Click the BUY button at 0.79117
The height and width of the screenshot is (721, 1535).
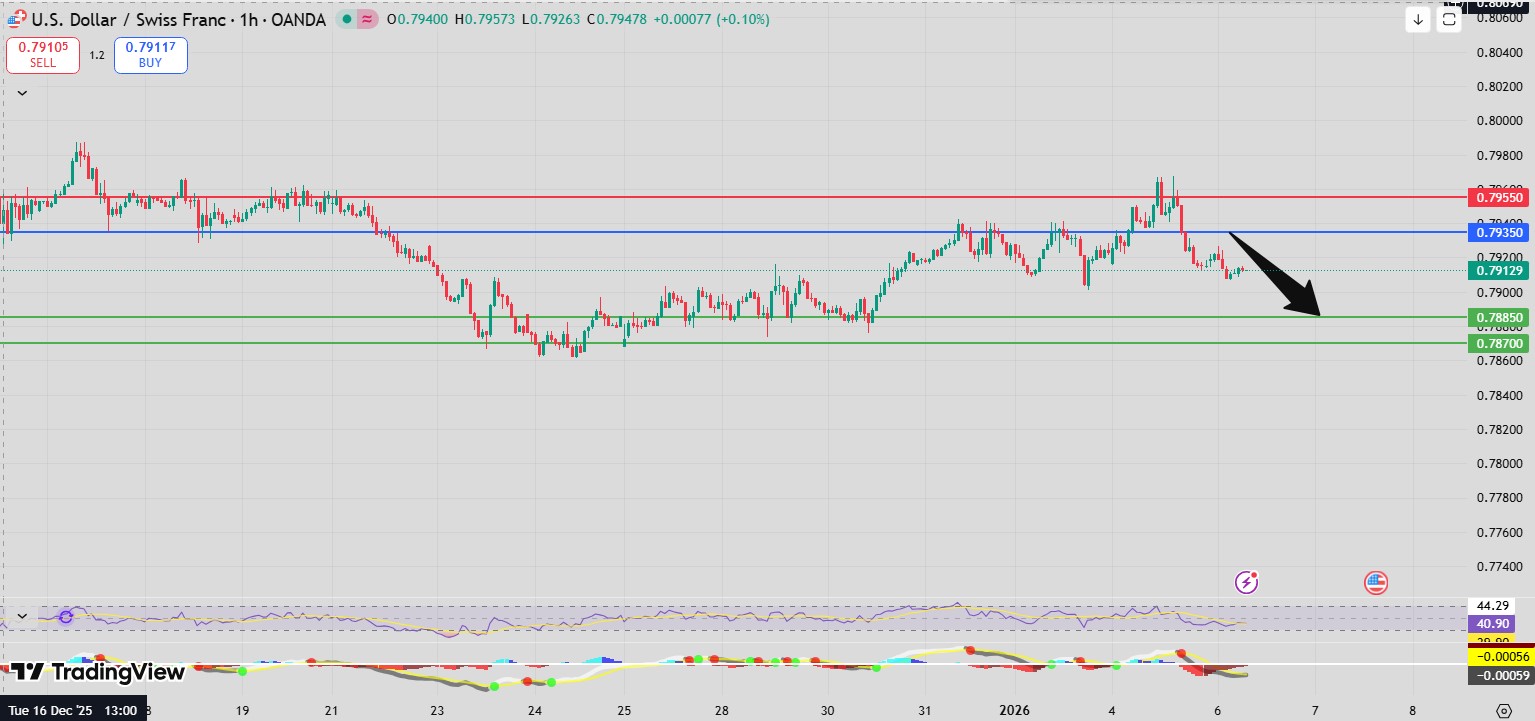click(x=151, y=55)
